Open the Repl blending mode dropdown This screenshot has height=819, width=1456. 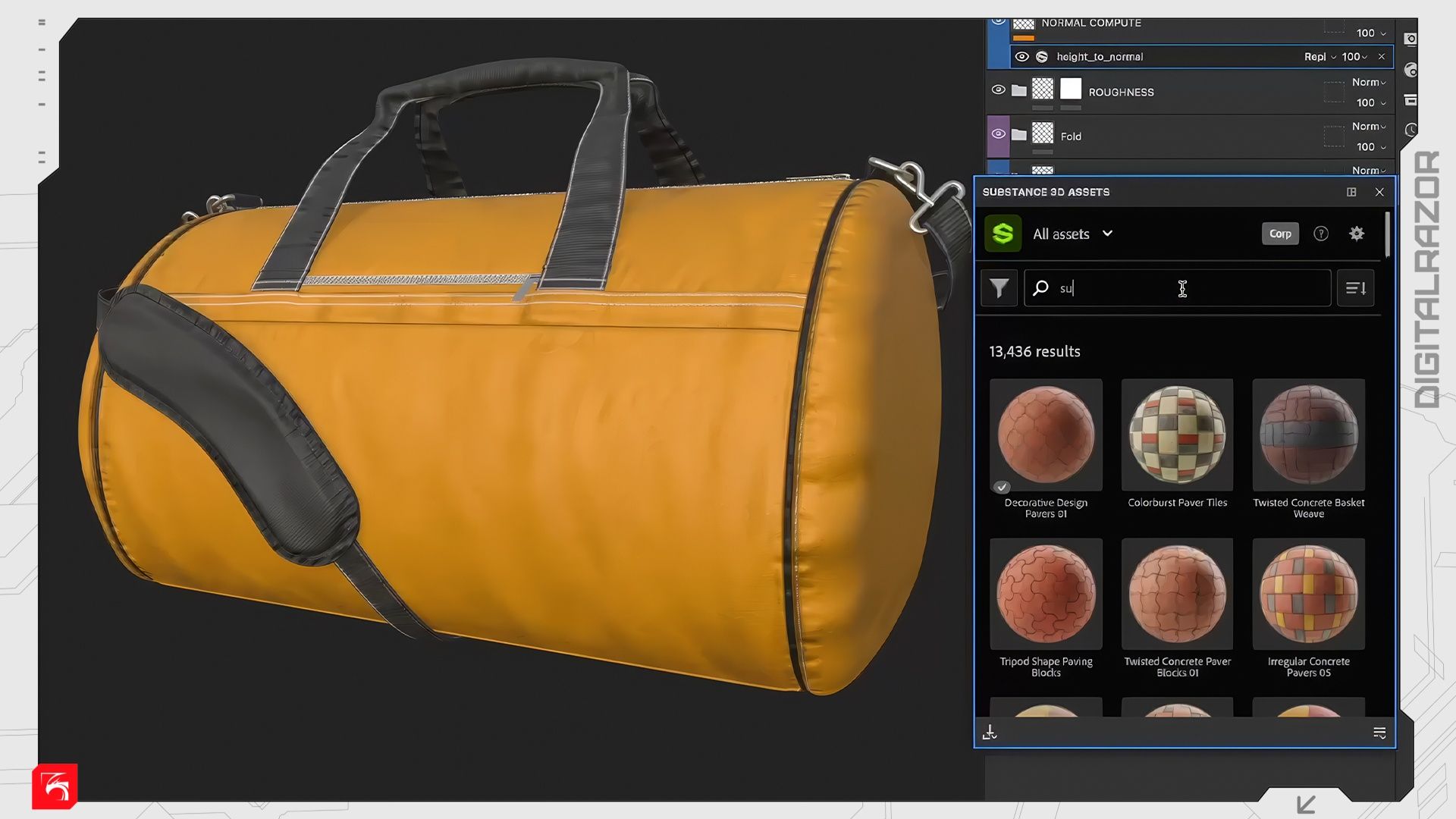click(x=1319, y=57)
